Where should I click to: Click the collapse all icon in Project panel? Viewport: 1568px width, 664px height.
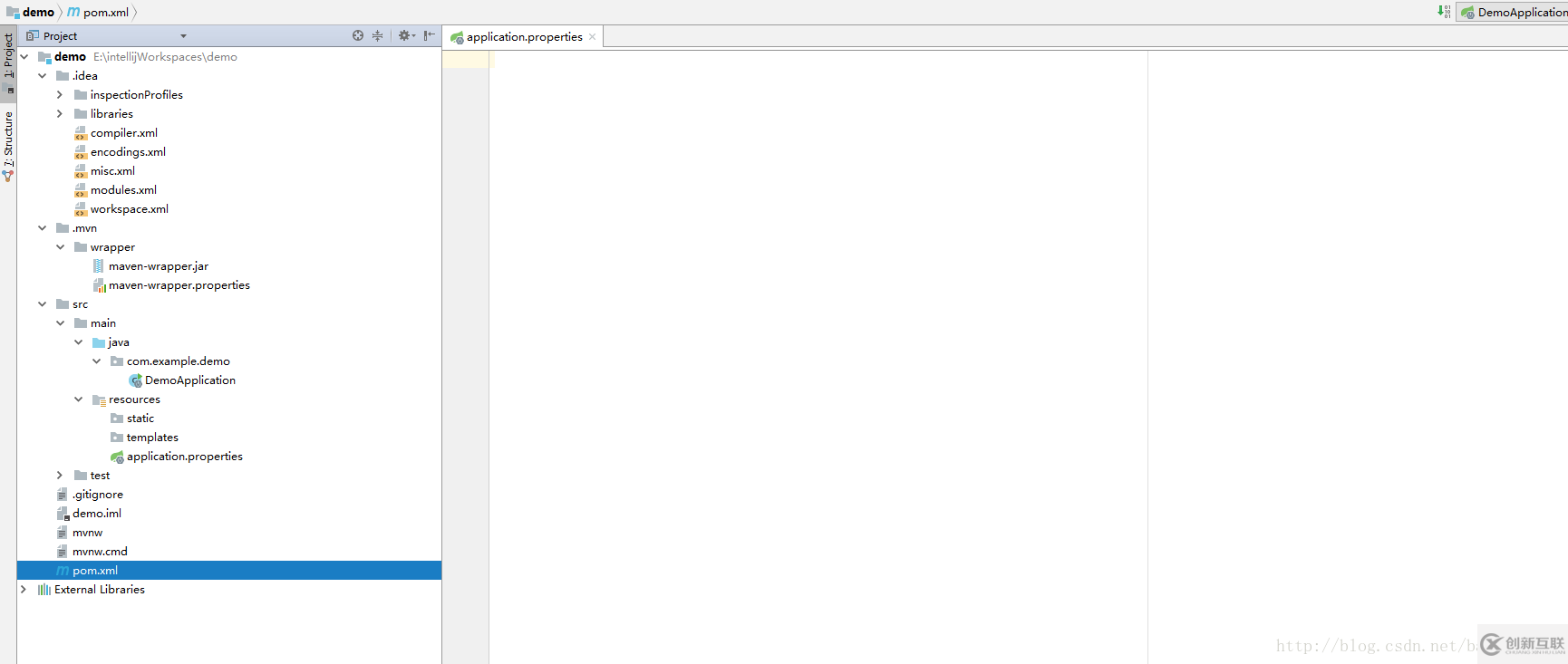coord(377,35)
